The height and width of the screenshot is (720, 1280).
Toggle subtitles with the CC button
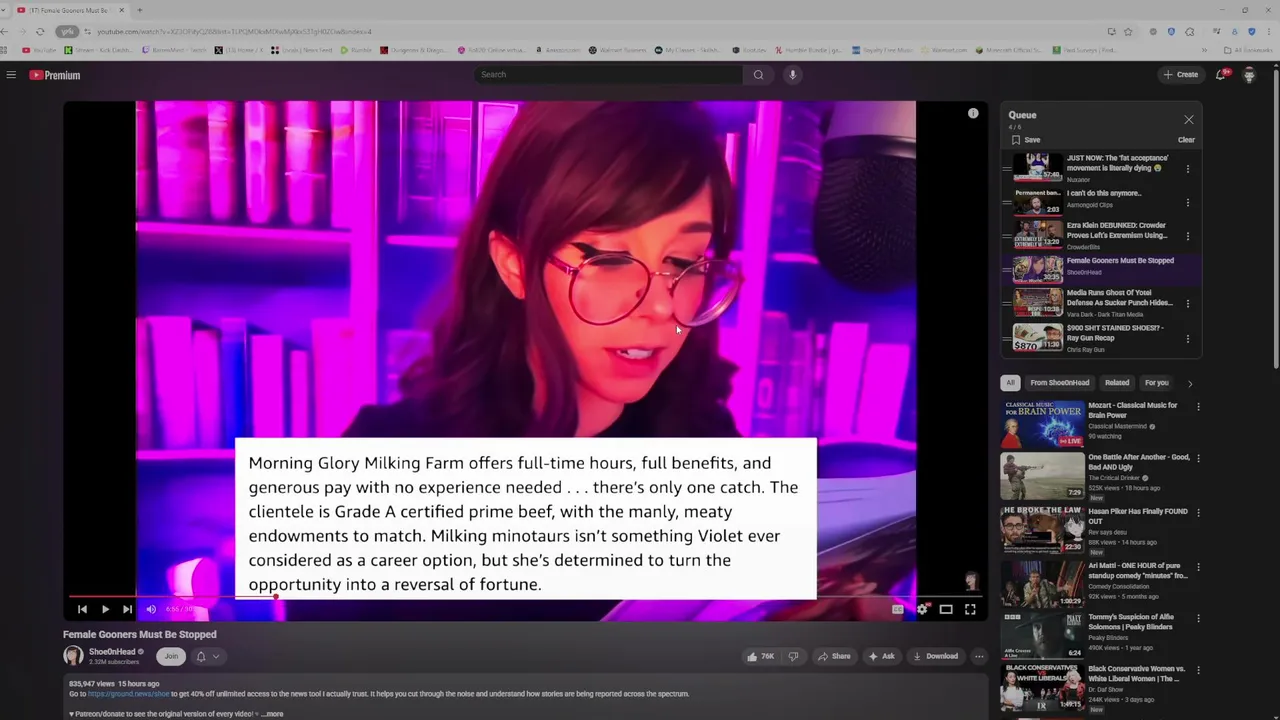point(897,609)
